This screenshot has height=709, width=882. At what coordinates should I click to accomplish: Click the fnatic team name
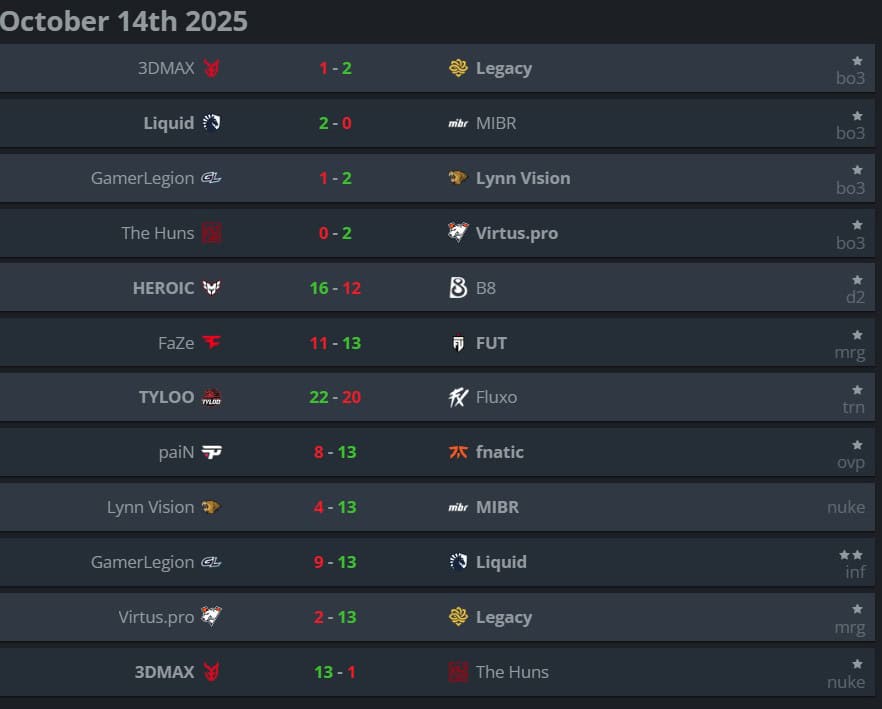499,452
